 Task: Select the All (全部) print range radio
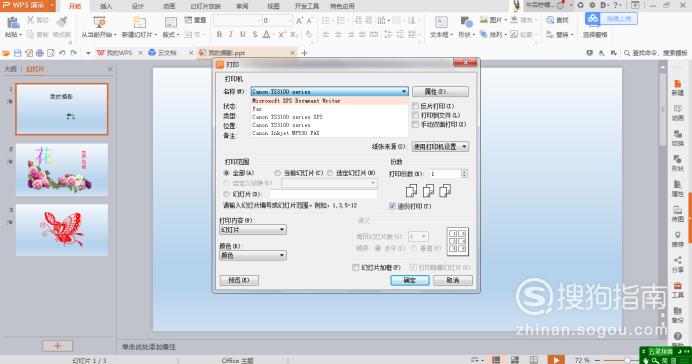point(226,173)
